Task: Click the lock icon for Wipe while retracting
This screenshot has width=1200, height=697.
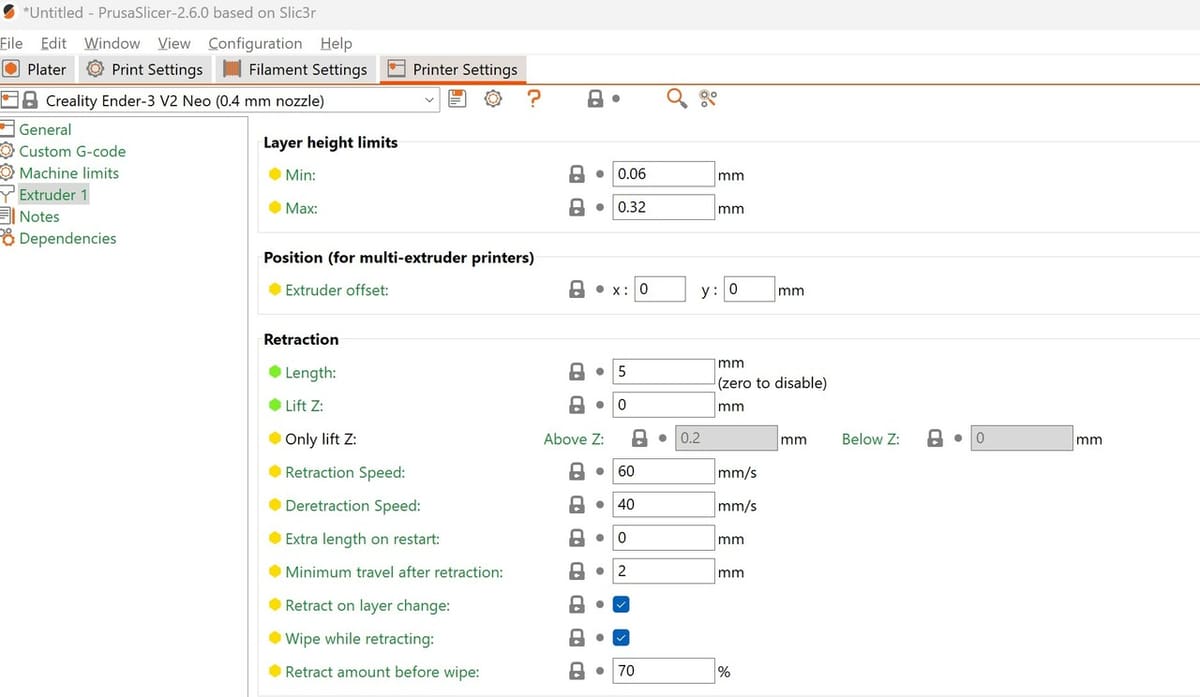Action: coord(577,638)
